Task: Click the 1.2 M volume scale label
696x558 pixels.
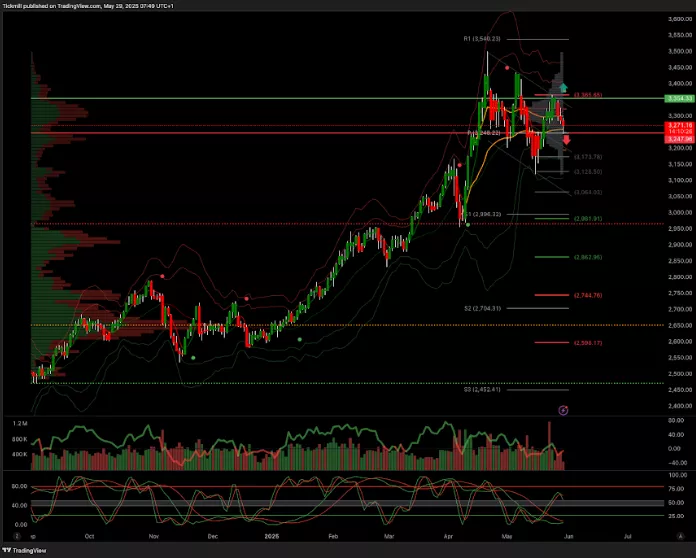Action: (x=20, y=425)
